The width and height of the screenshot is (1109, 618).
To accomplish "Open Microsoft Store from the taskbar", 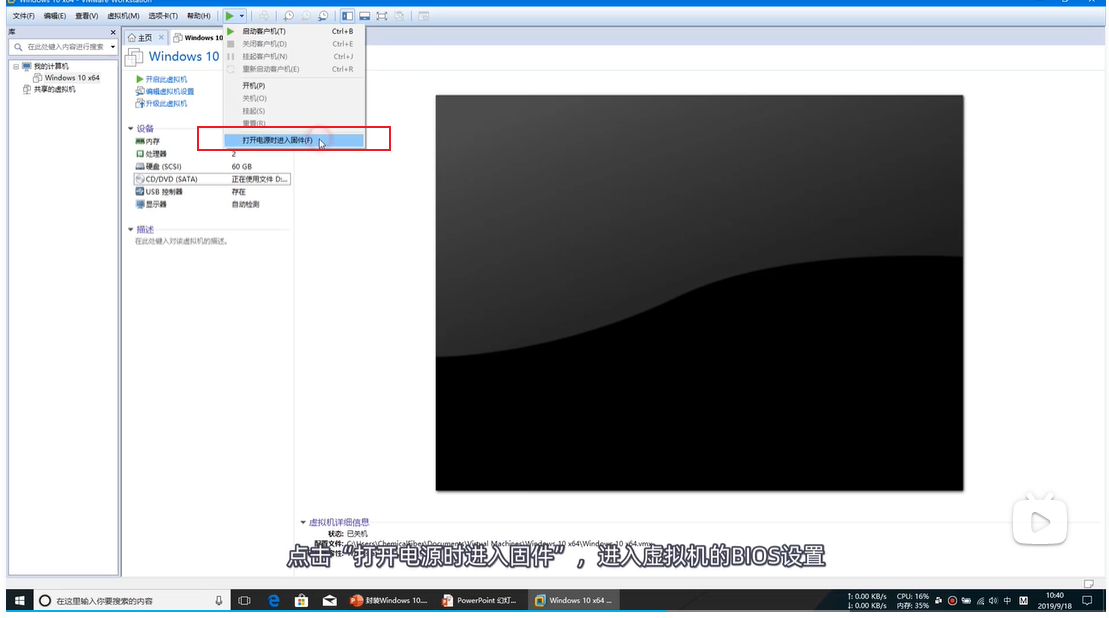I will [x=301, y=600].
